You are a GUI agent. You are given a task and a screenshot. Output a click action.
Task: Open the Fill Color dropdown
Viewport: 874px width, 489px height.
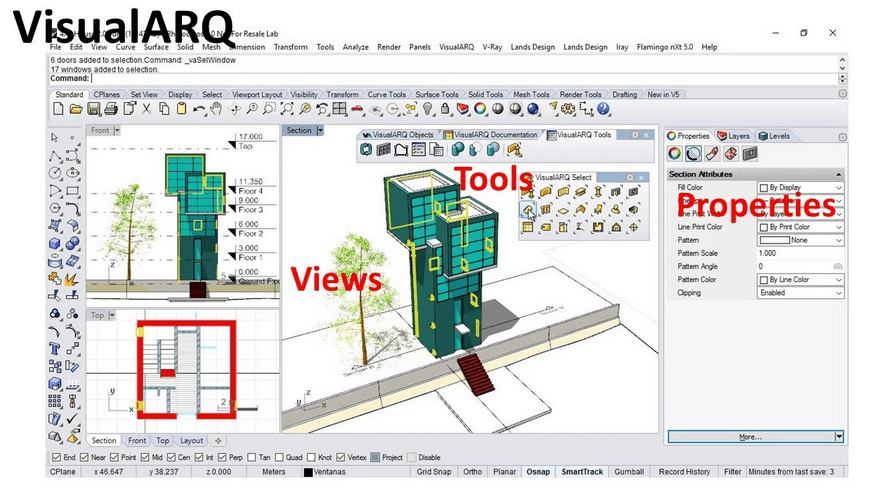[800, 187]
